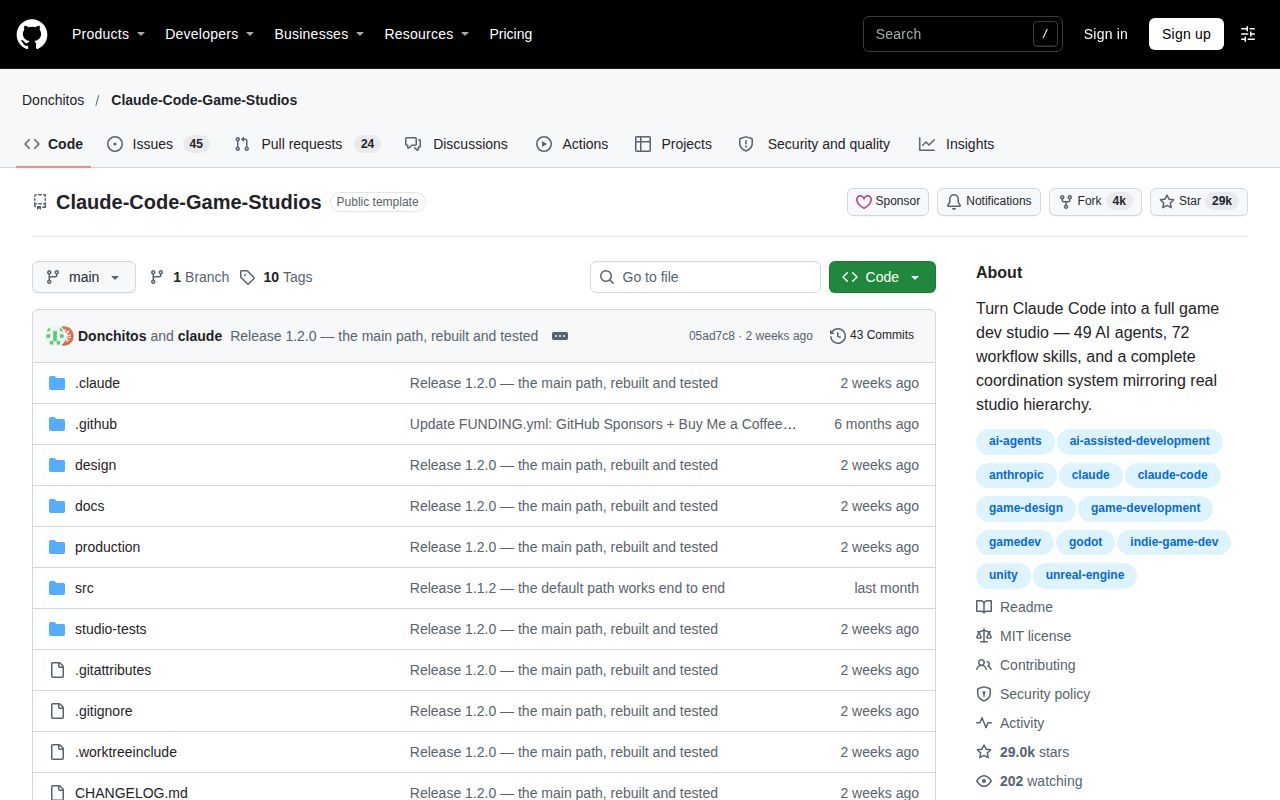
Task: Fork the repository
Action: (1095, 201)
